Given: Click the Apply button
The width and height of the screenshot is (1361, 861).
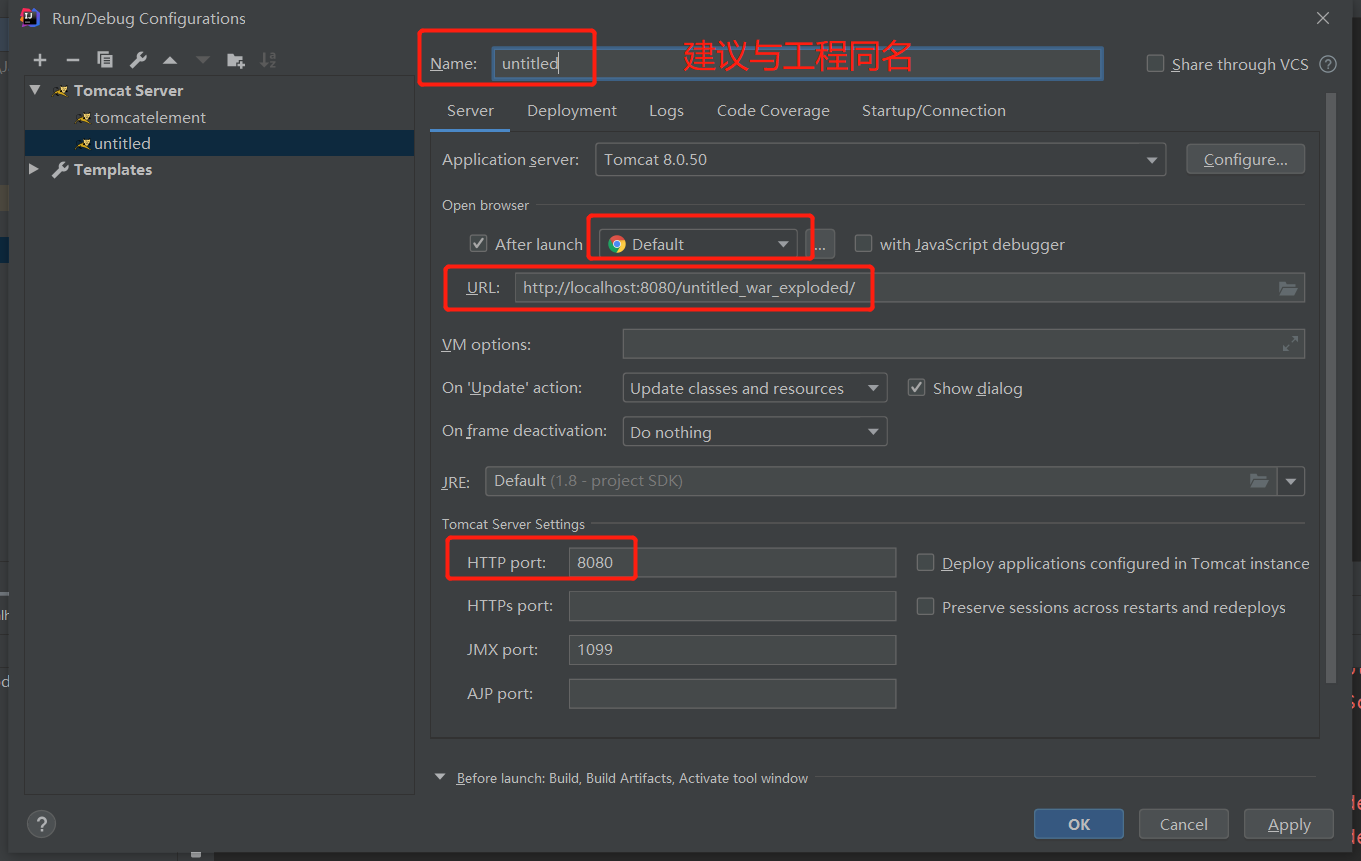Looking at the screenshot, I should click(x=1289, y=825).
